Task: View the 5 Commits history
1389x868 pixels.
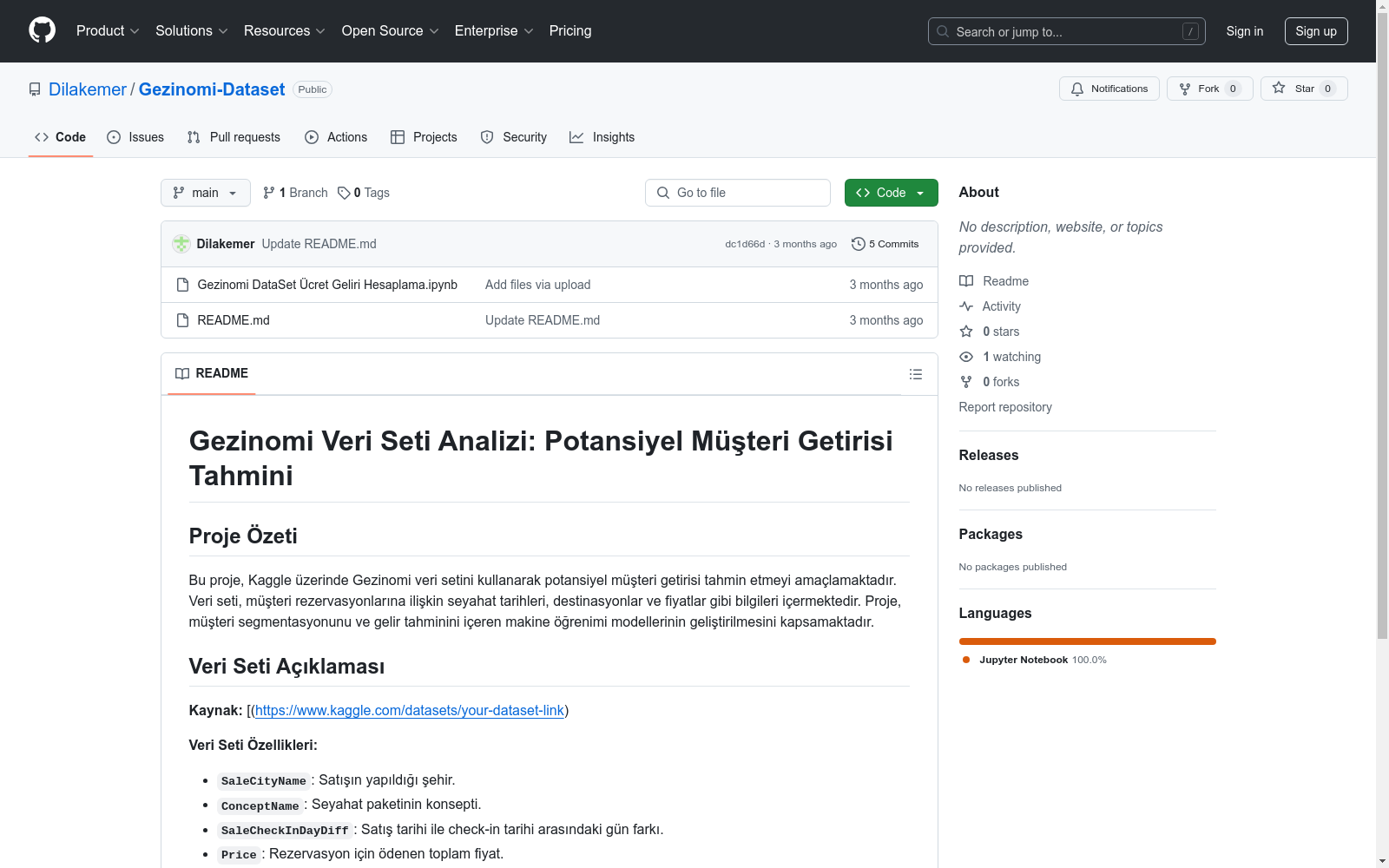Action: coord(885,244)
